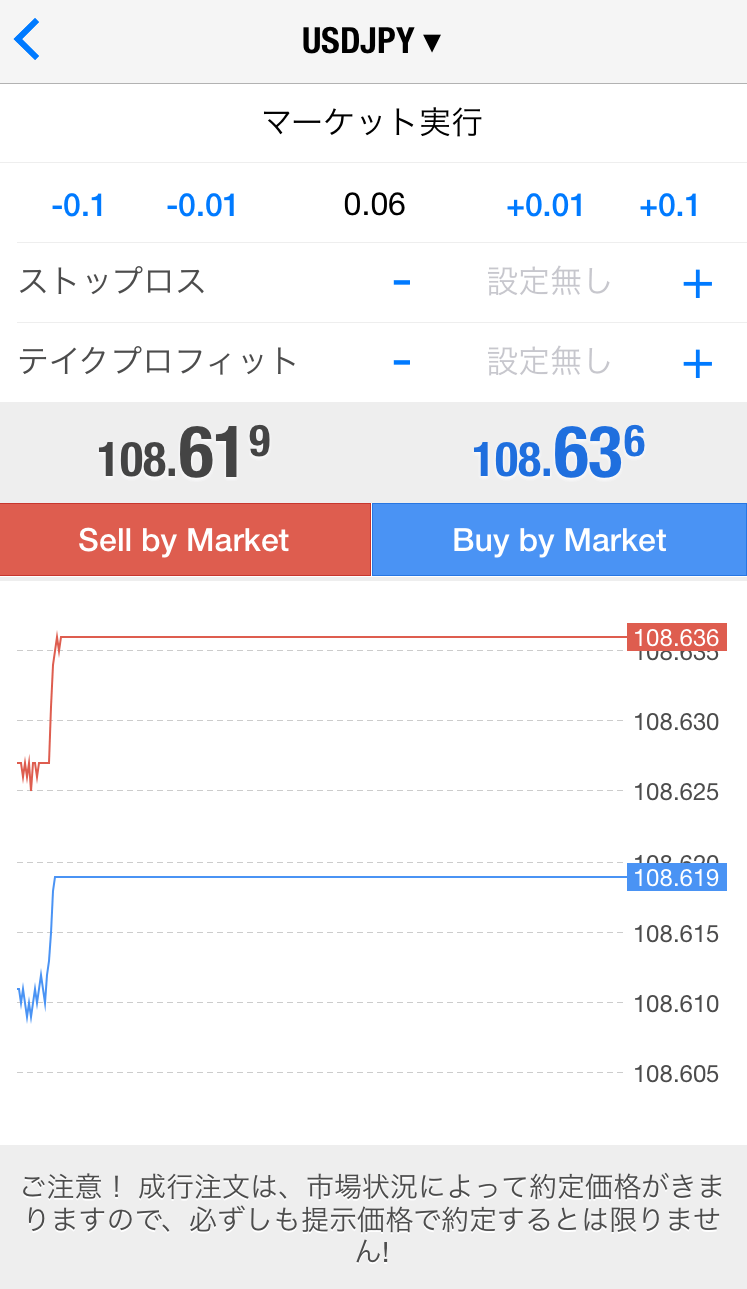Tap the red 108.636 chart price label

click(676, 637)
